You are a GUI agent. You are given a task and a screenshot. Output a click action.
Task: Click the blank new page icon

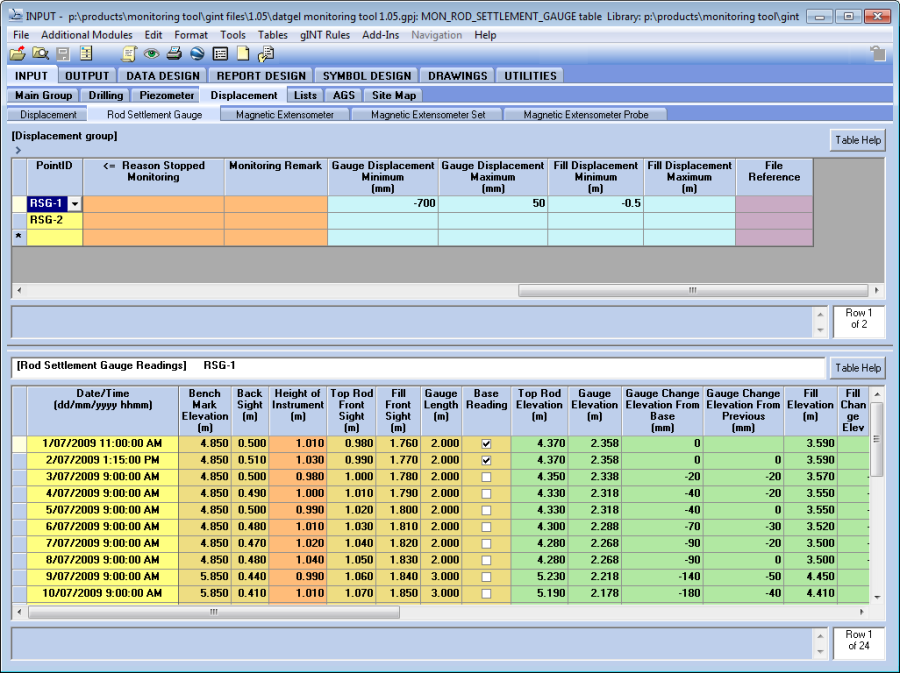(243, 54)
